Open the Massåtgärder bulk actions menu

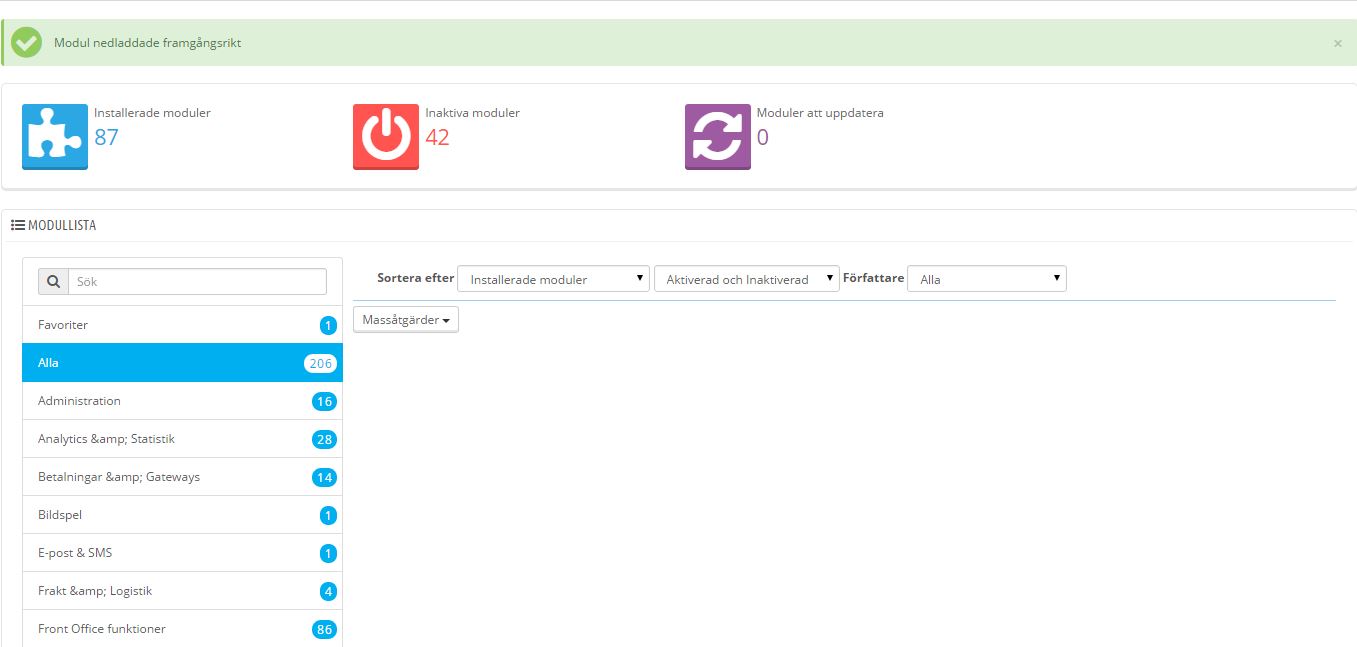406,320
